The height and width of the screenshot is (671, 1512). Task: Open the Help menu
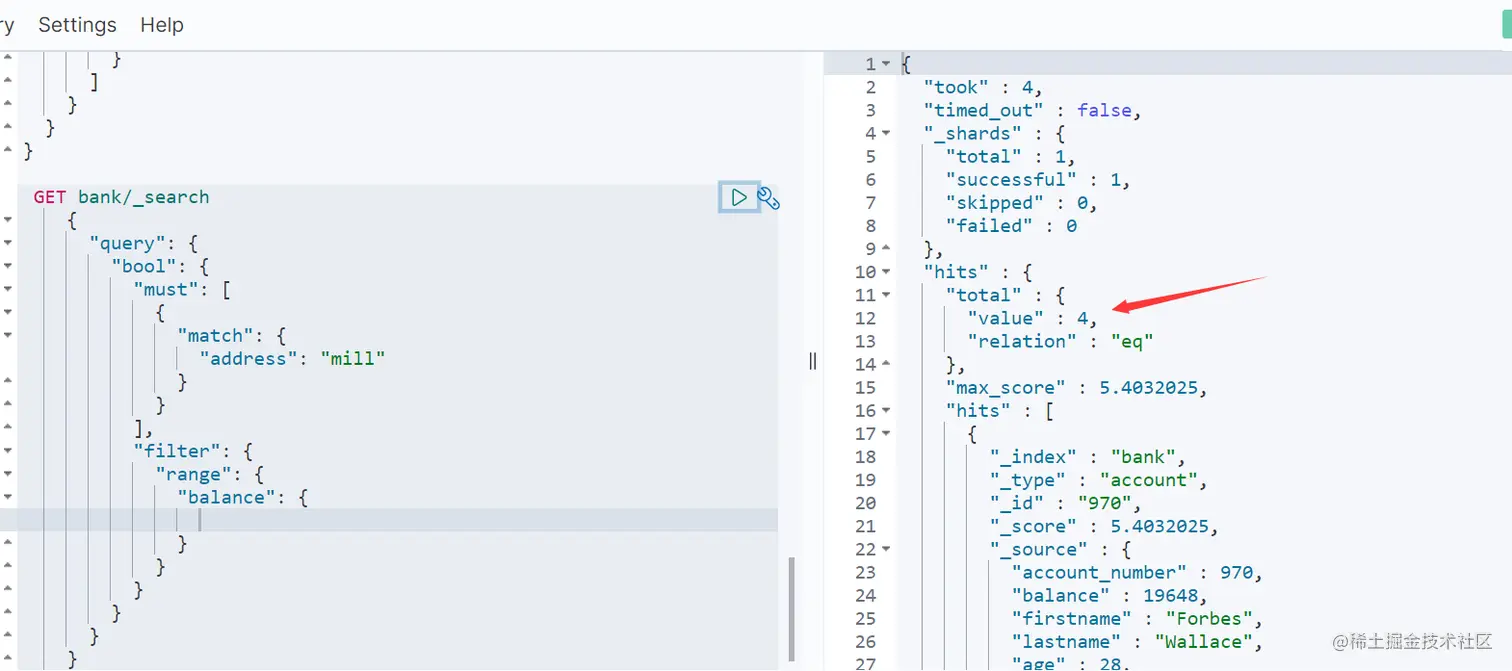coord(162,25)
